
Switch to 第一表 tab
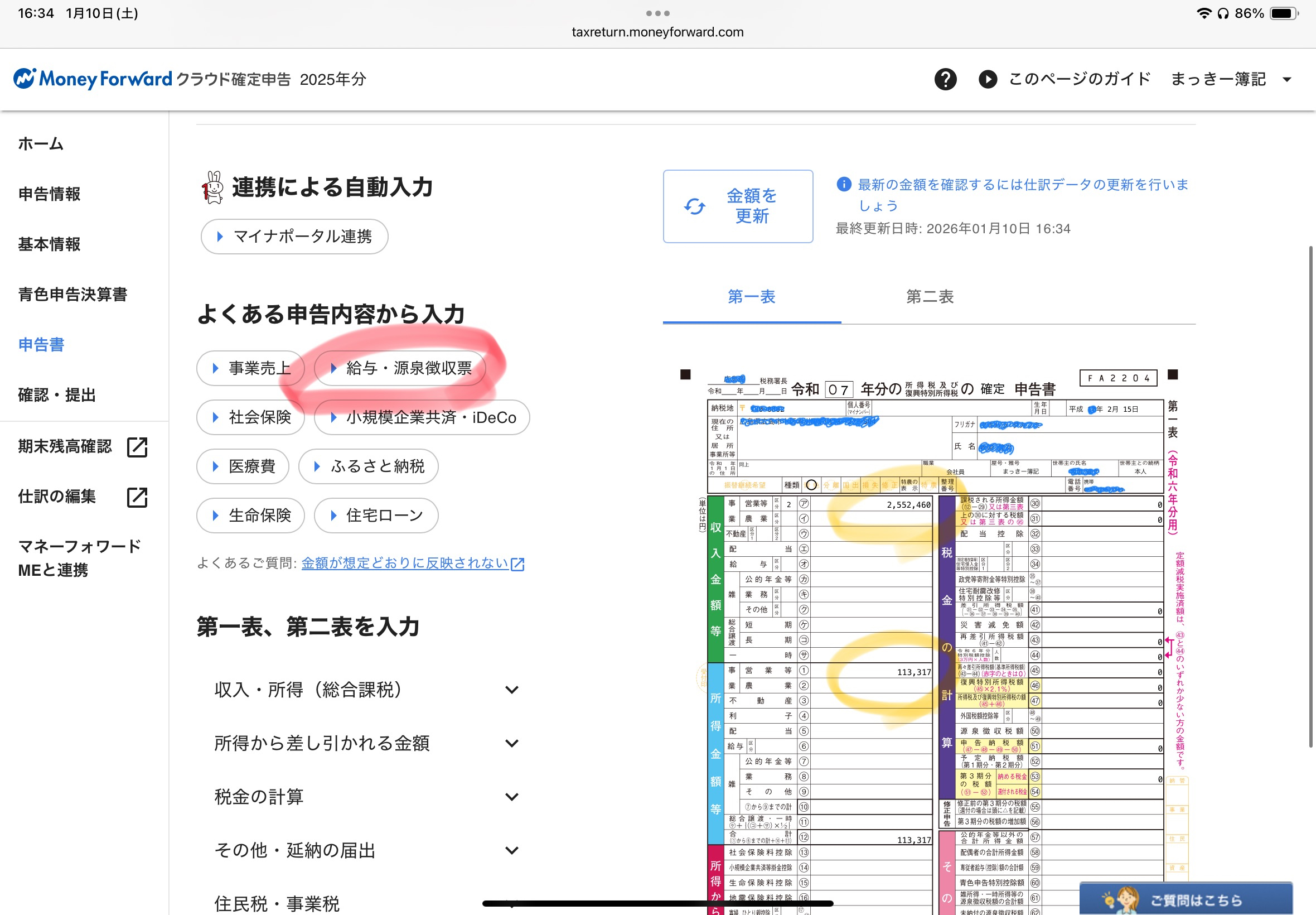point(752,297)
